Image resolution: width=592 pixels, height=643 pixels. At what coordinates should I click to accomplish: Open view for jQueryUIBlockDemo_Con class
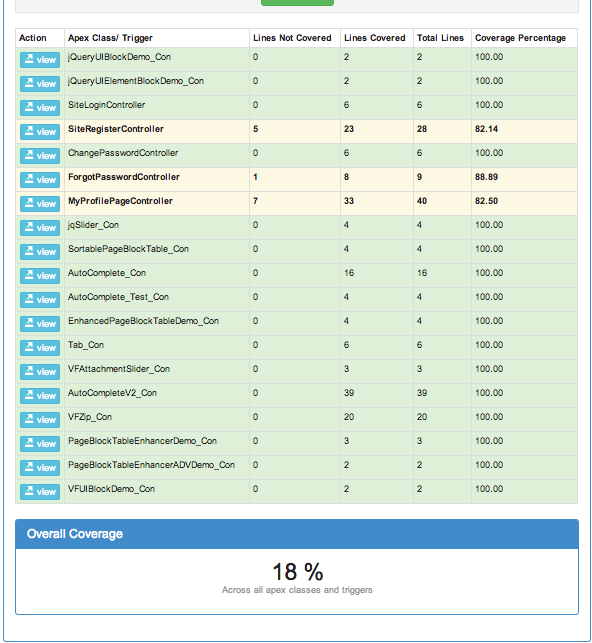(40, 60)
